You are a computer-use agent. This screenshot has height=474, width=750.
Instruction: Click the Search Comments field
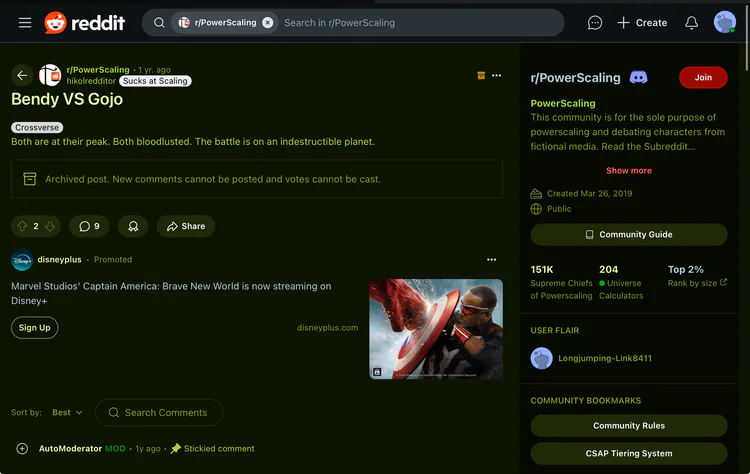159,412
